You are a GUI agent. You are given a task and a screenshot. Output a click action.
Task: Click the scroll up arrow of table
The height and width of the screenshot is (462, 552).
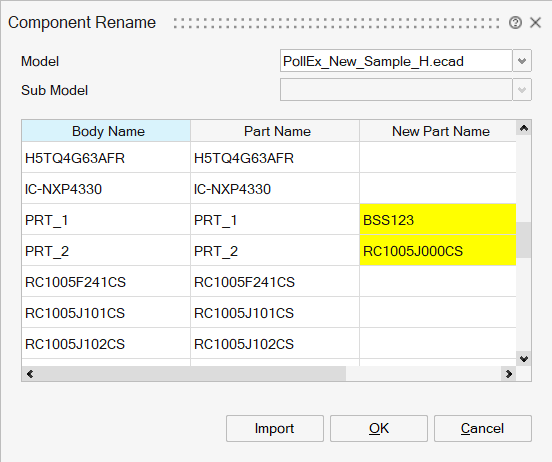(524, 128)
